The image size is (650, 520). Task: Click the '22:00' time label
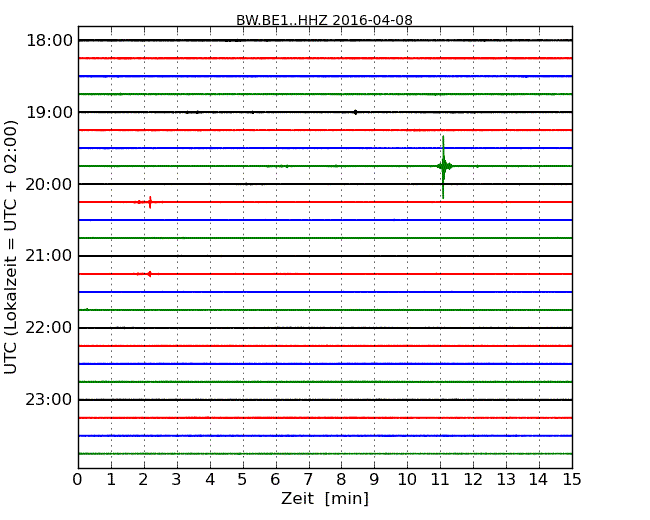(x=49, y=328)
